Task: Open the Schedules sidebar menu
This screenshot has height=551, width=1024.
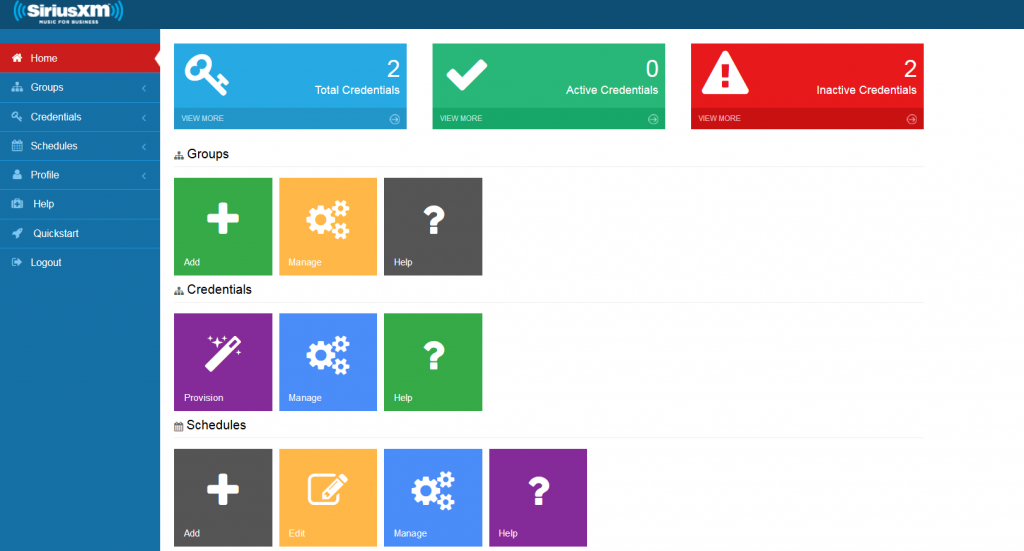Action: pos(80,146)
